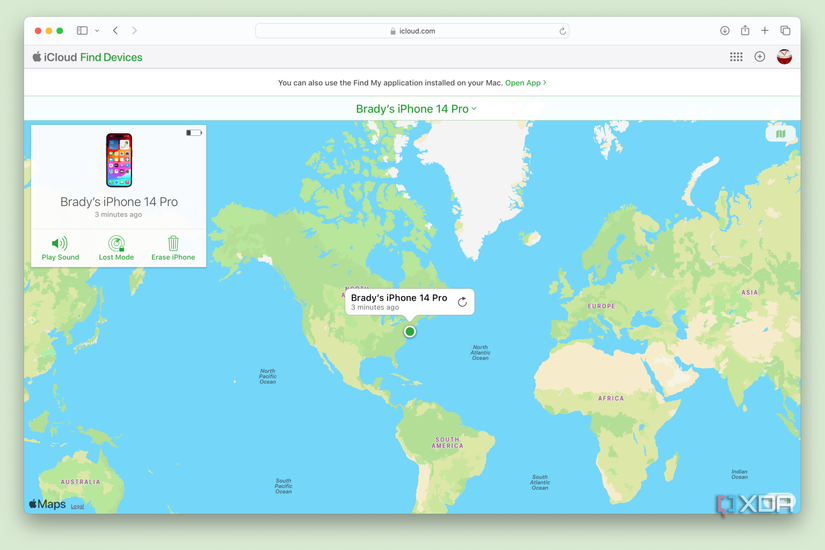Activate Lost Mode for the iPhone
The width and height of the screenshot is (825, 550).
116,248
